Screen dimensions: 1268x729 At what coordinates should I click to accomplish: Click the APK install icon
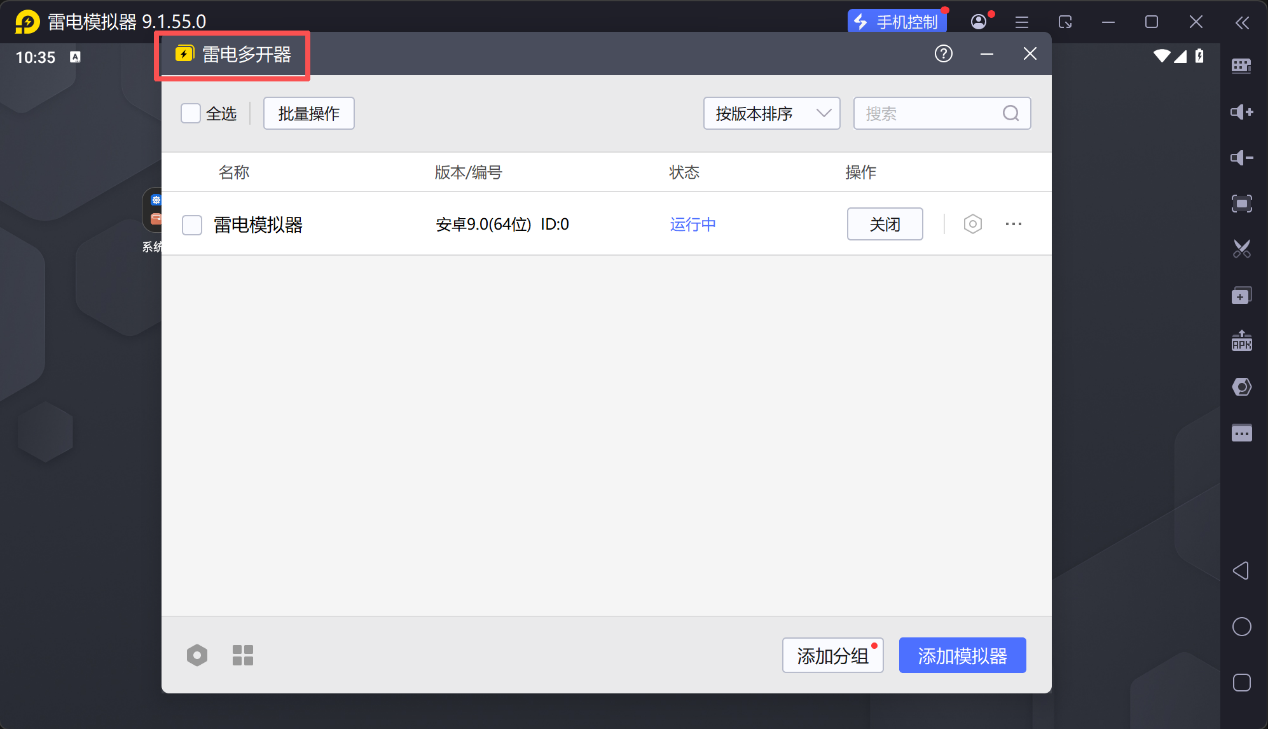1241,341
